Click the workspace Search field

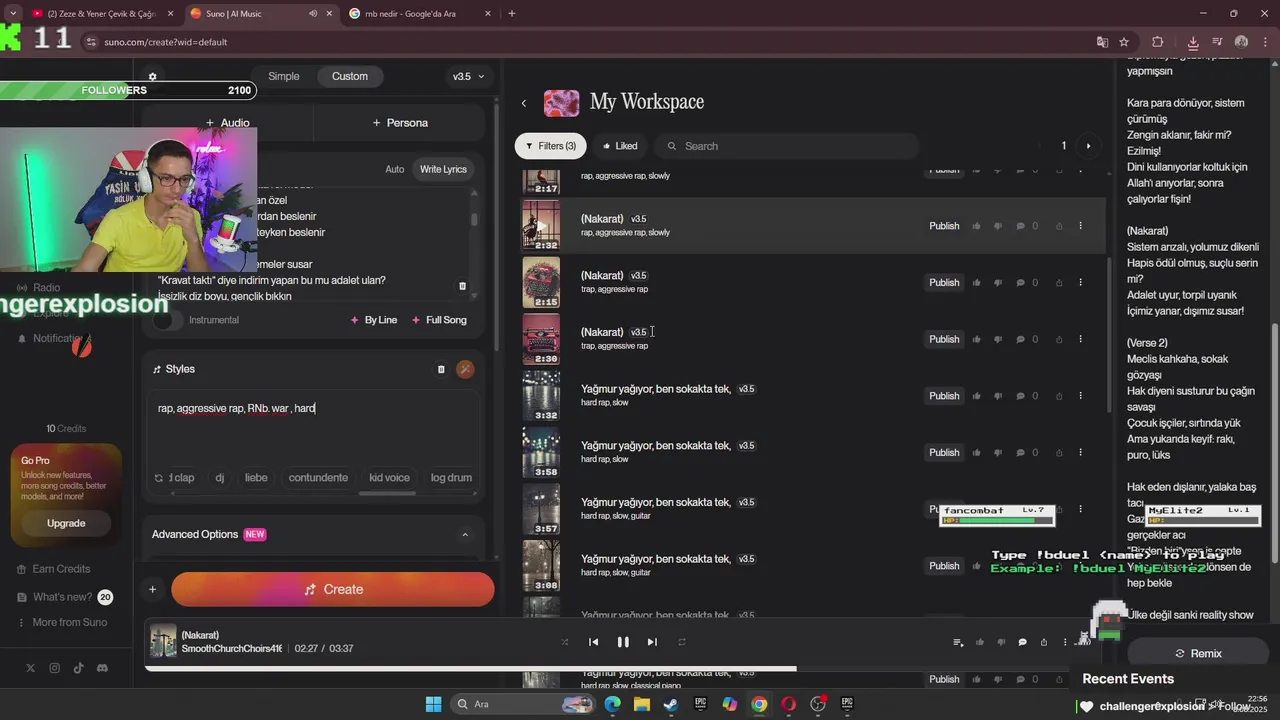pyautogui.click(x=787, y=146)
